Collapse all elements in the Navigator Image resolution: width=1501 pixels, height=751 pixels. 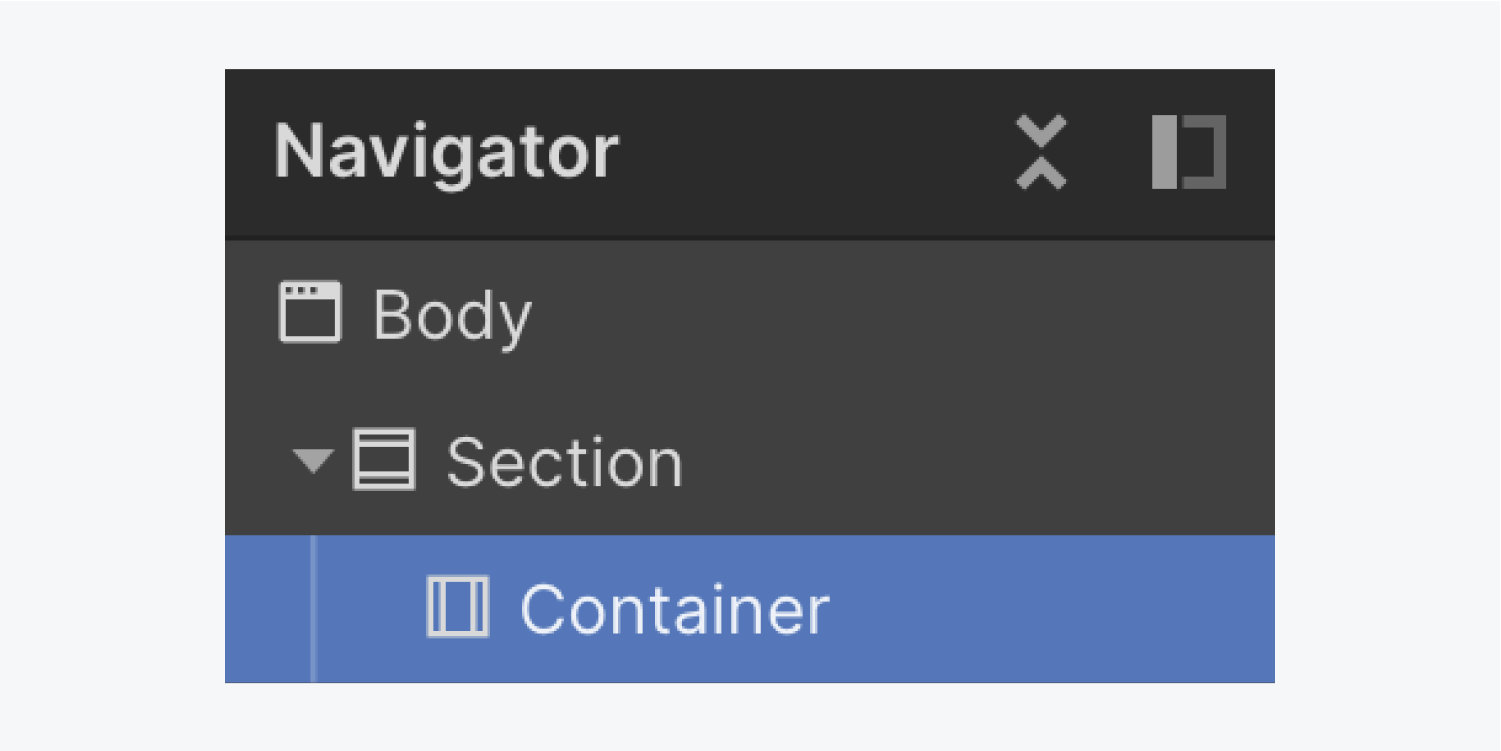pos(1041,152)
